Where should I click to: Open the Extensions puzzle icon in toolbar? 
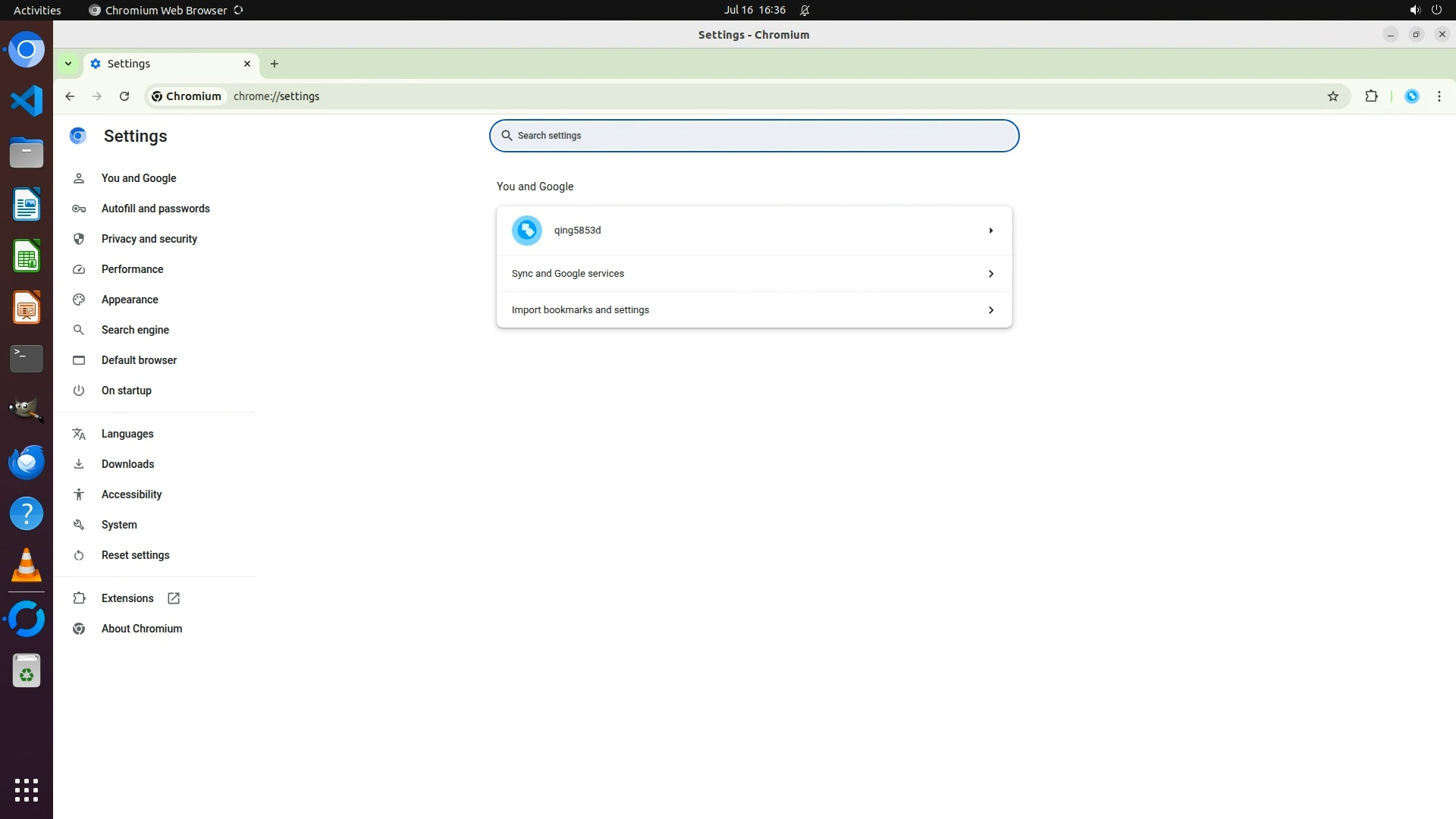pos(1371,96)
